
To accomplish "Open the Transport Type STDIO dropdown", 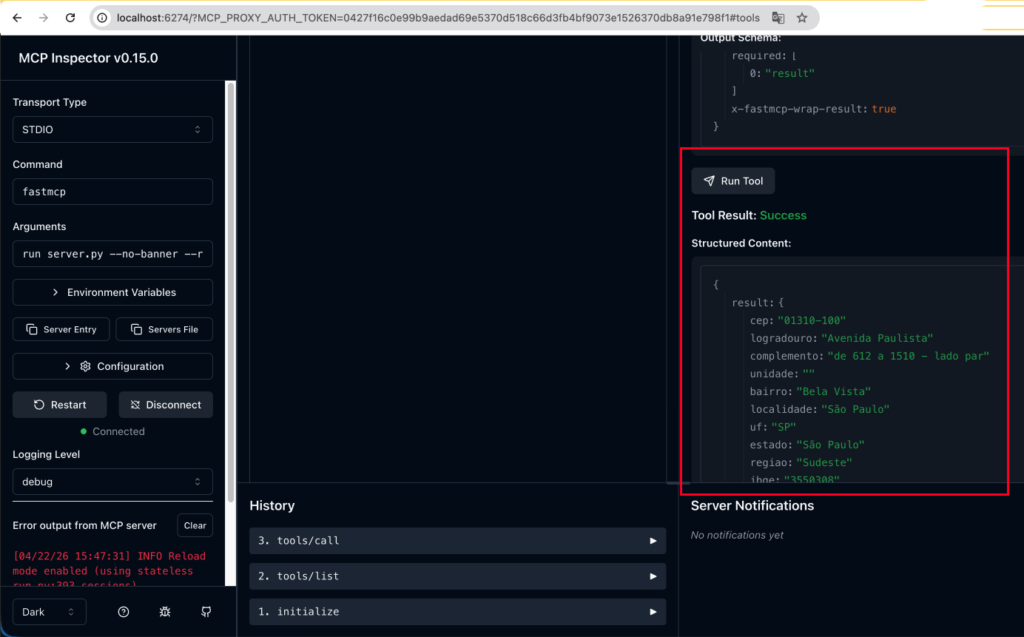I will [x=112, y=130].
